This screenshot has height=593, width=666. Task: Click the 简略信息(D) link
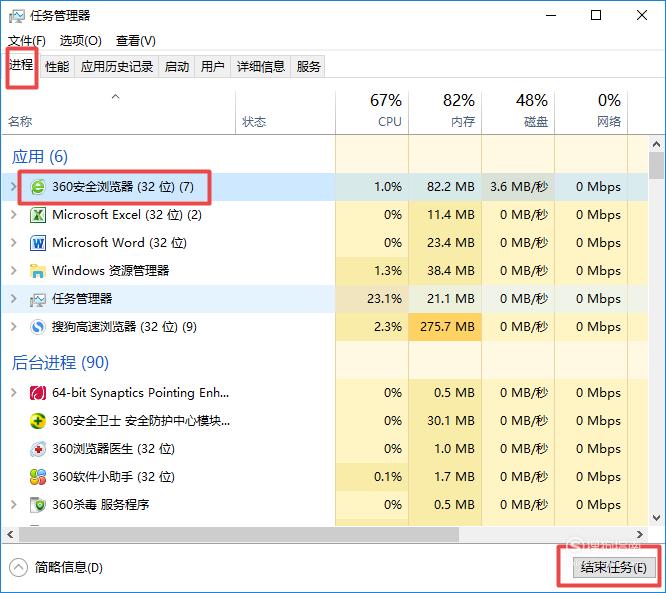69,568
